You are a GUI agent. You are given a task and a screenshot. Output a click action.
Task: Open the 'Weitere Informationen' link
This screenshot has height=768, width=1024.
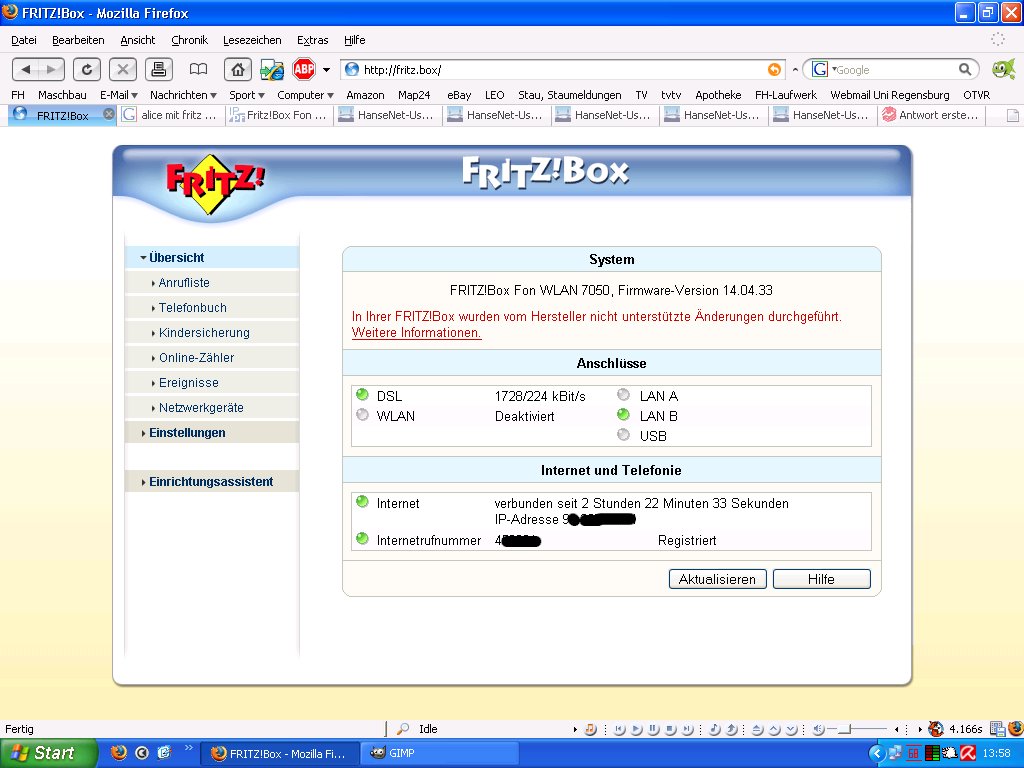tap(416, 333)
